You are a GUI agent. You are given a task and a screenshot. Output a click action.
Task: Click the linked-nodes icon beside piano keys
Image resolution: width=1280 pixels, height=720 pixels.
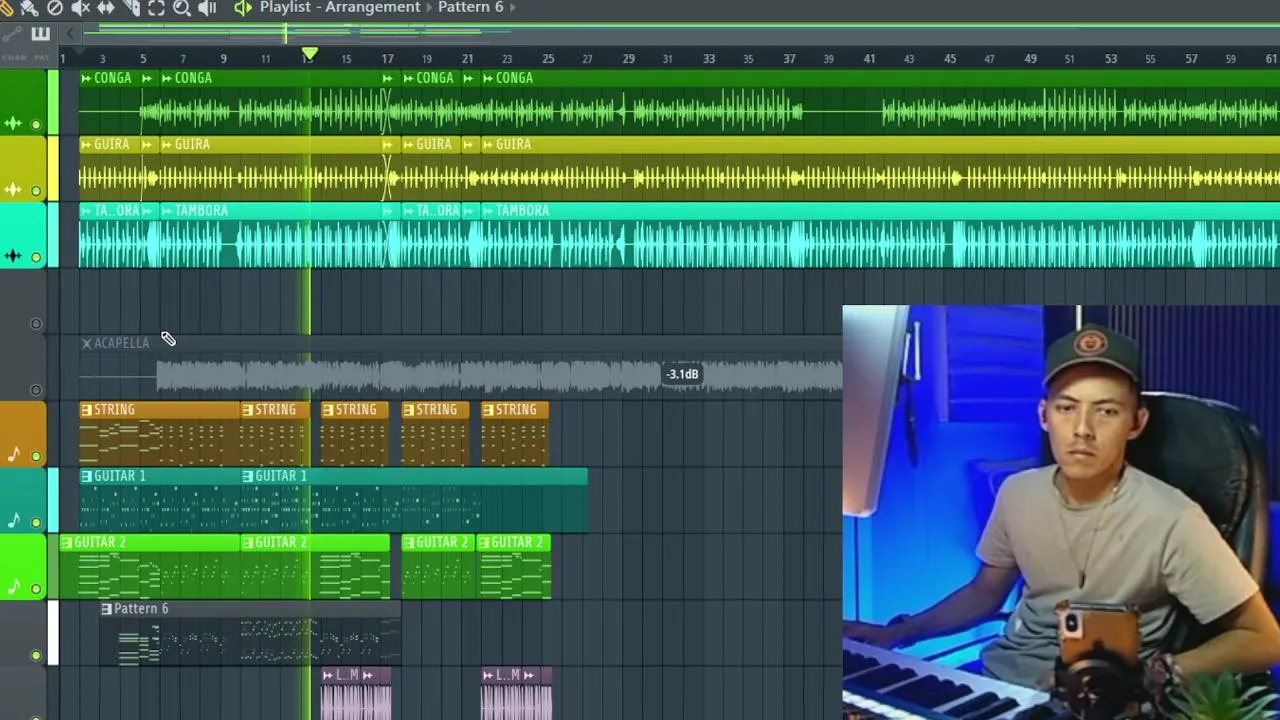[x=12, y=34]
